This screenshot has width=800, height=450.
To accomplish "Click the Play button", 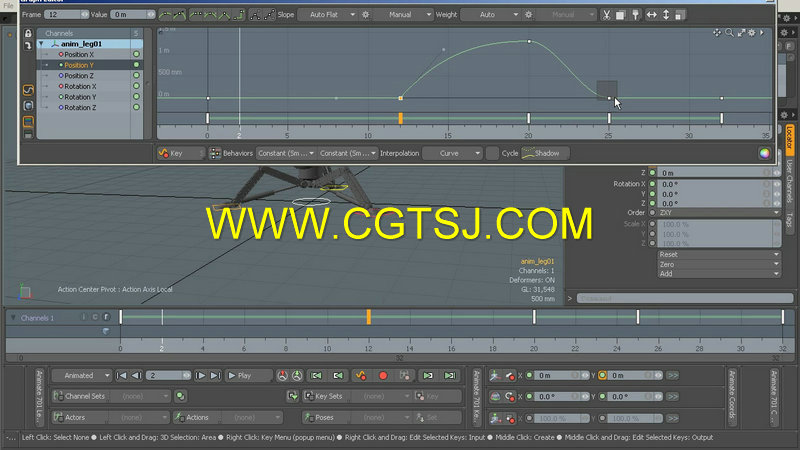I will pyautogui.click(x=248, y=376).
